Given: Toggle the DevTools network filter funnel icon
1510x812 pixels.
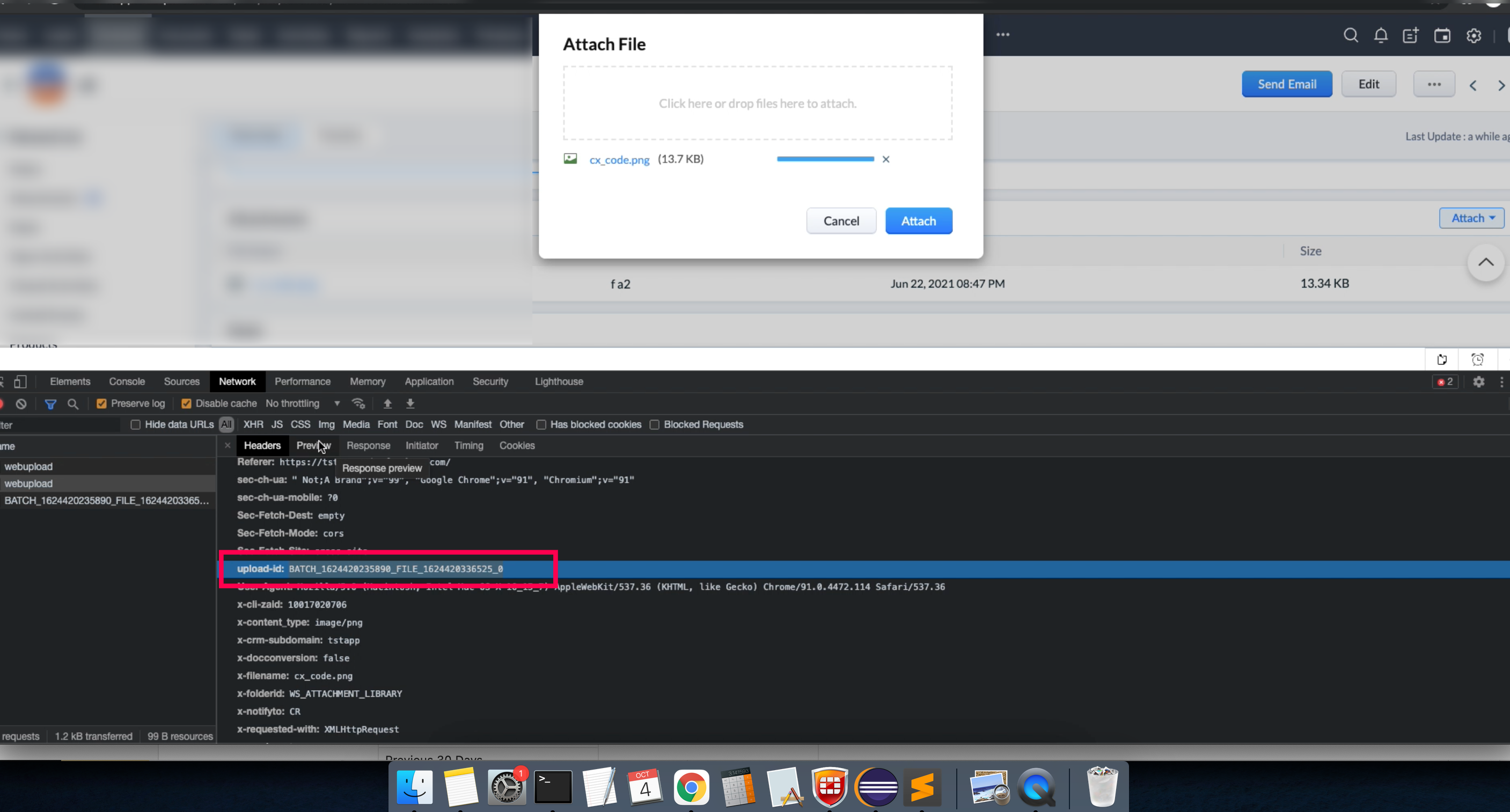Looking at the screenshot, I should pyautogui.click(x=50, y=404).
